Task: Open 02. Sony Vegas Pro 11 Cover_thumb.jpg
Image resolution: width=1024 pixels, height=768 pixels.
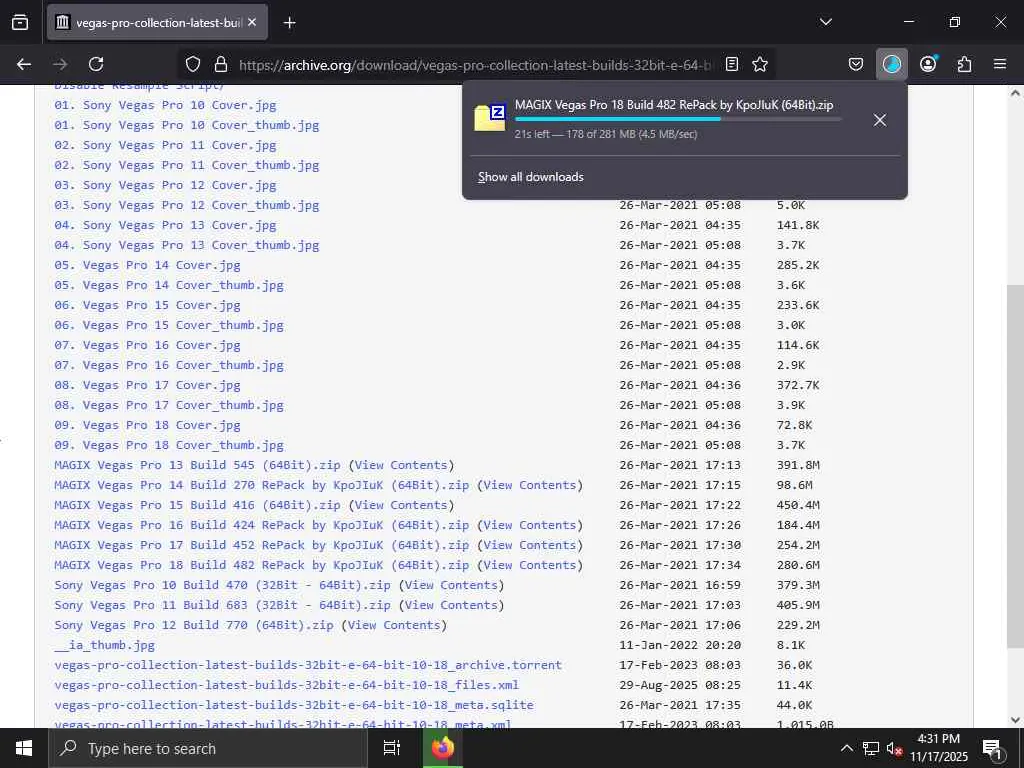Action: tap(187, 165)
